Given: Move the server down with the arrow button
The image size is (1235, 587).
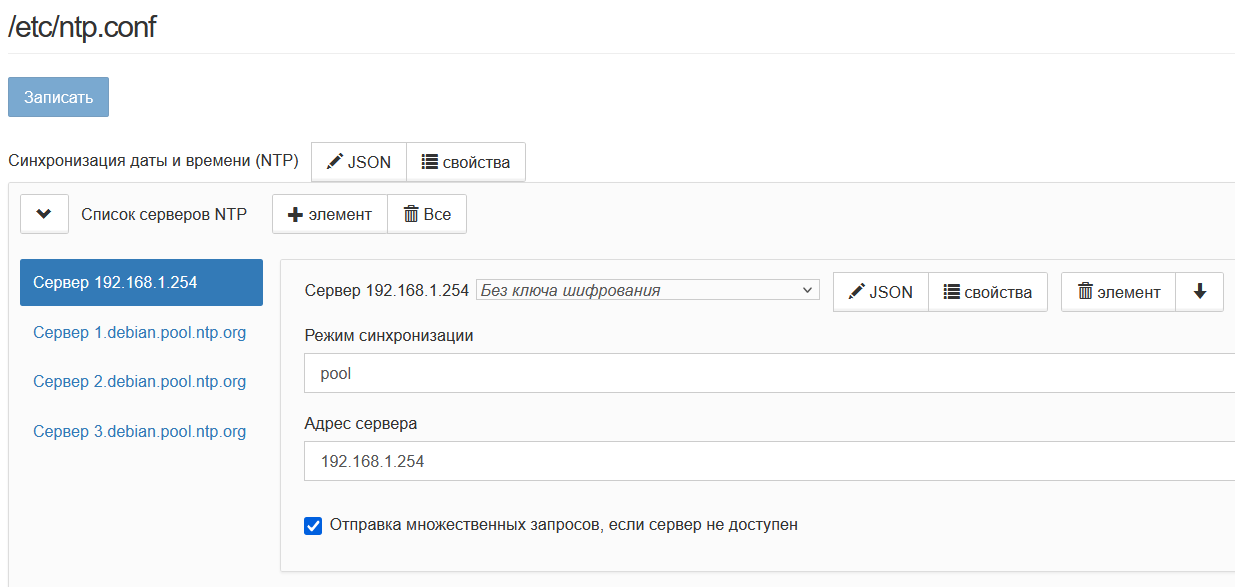Looking at the screenshot, I should 1200,292.
